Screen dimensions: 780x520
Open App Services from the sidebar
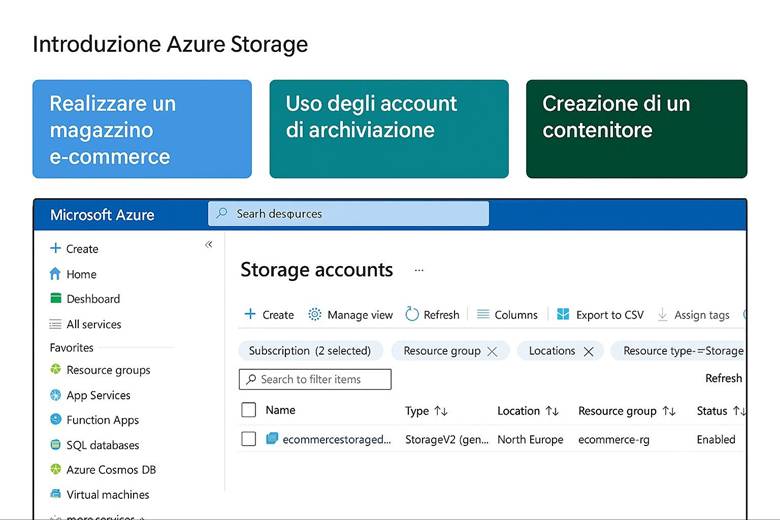pyautogui.click(x=98, y=395)
